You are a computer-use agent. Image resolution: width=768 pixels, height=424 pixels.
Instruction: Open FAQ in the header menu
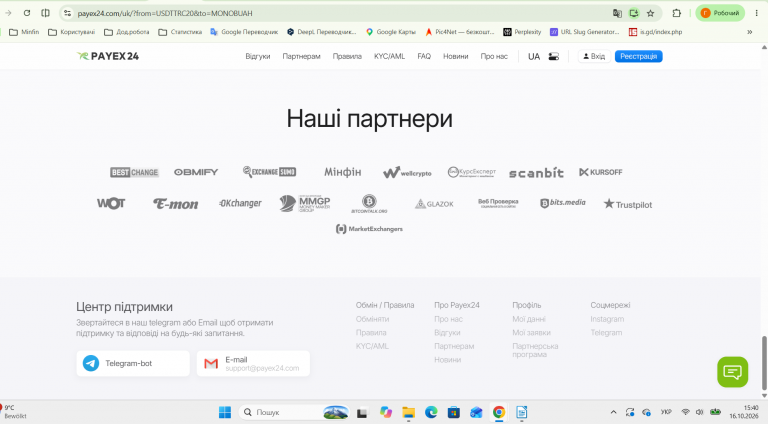(424, 56)
